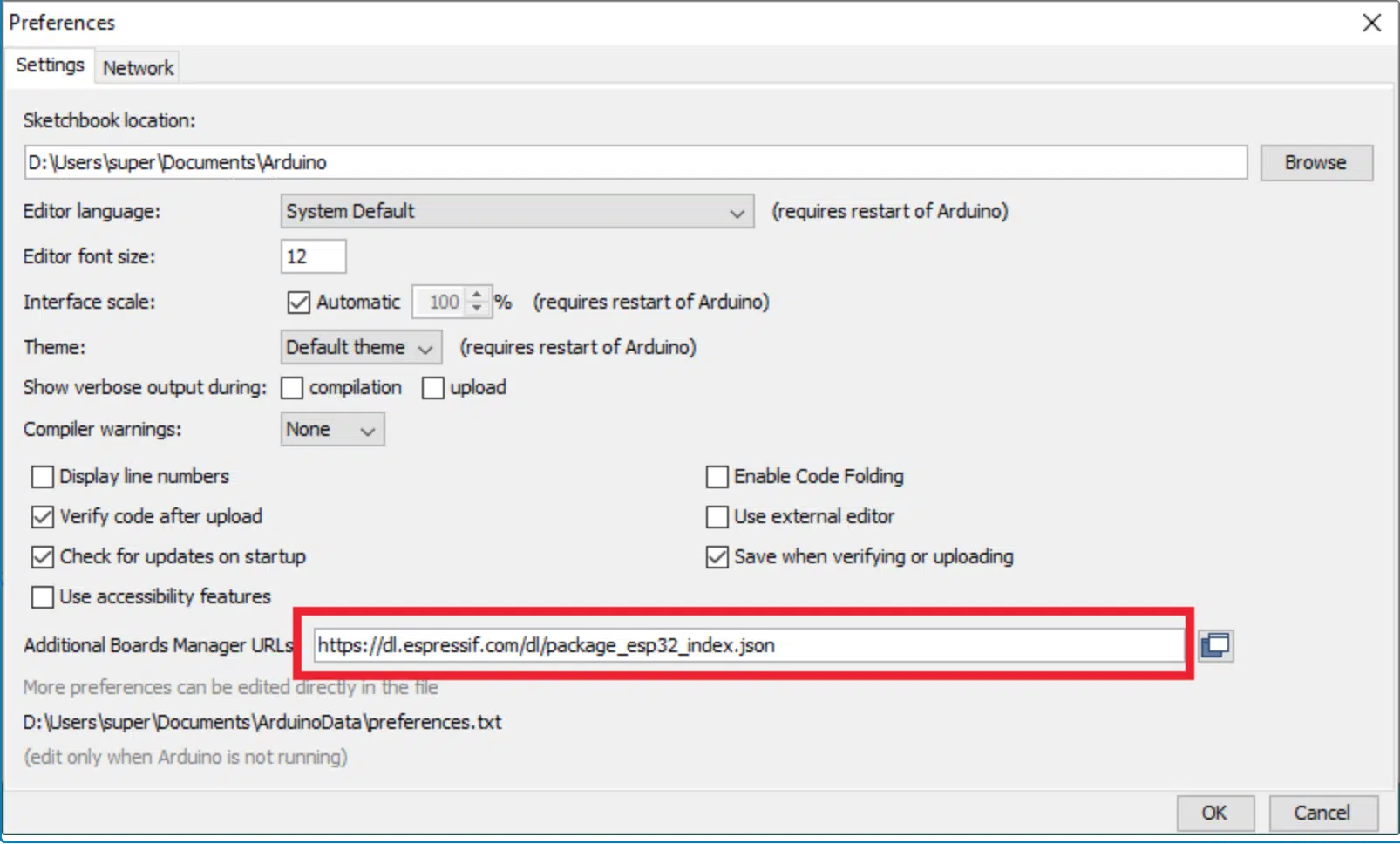Click the Additional Boards Manager URLs label
1400x844 pixels.
click(159, 645)
